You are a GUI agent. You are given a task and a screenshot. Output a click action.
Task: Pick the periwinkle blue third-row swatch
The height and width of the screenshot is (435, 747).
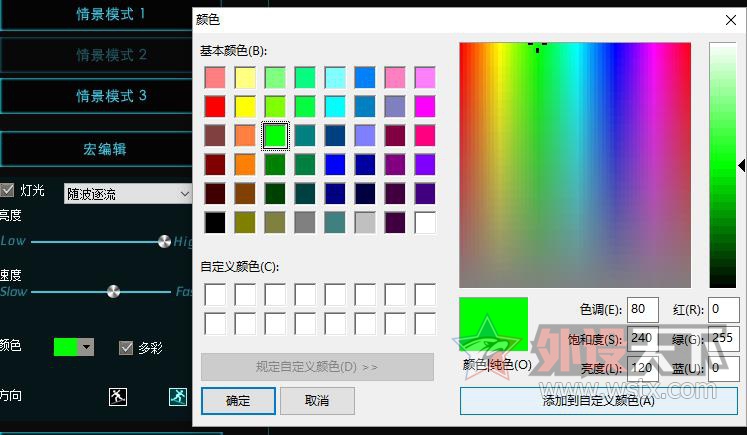coord(365,136)
